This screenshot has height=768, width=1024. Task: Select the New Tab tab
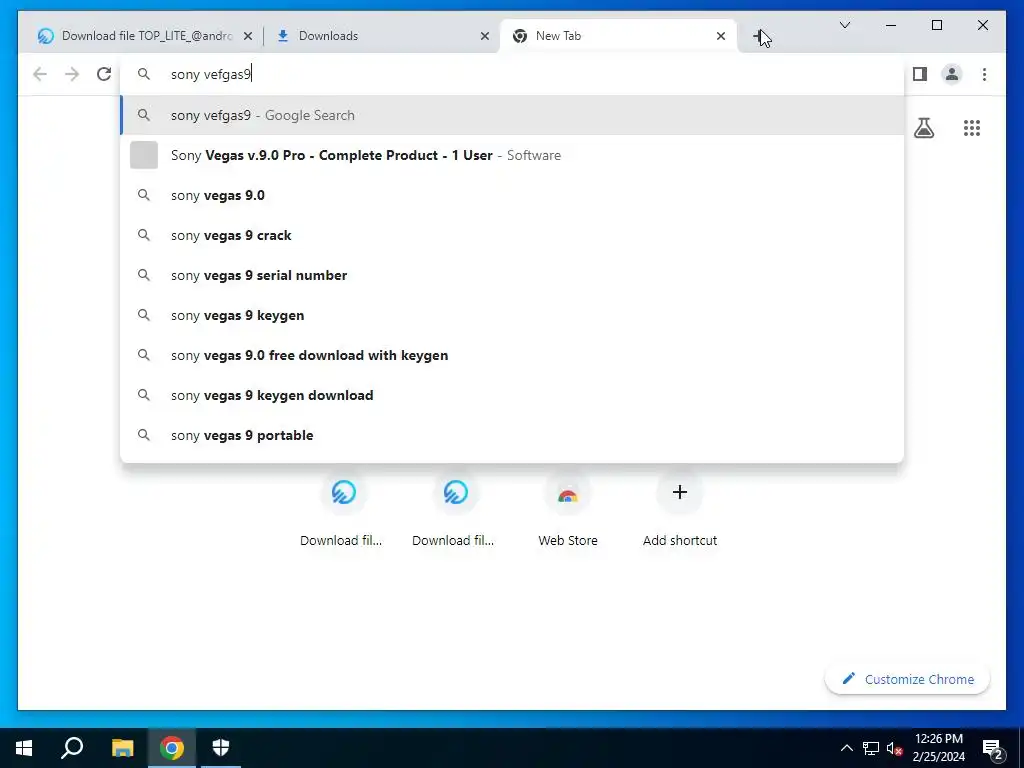(617, 36)
